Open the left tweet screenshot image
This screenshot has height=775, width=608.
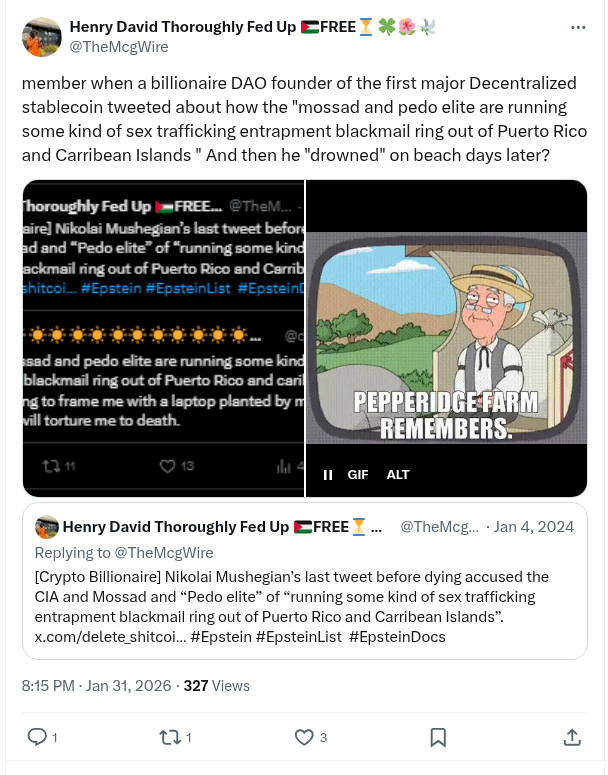point(163,338)
